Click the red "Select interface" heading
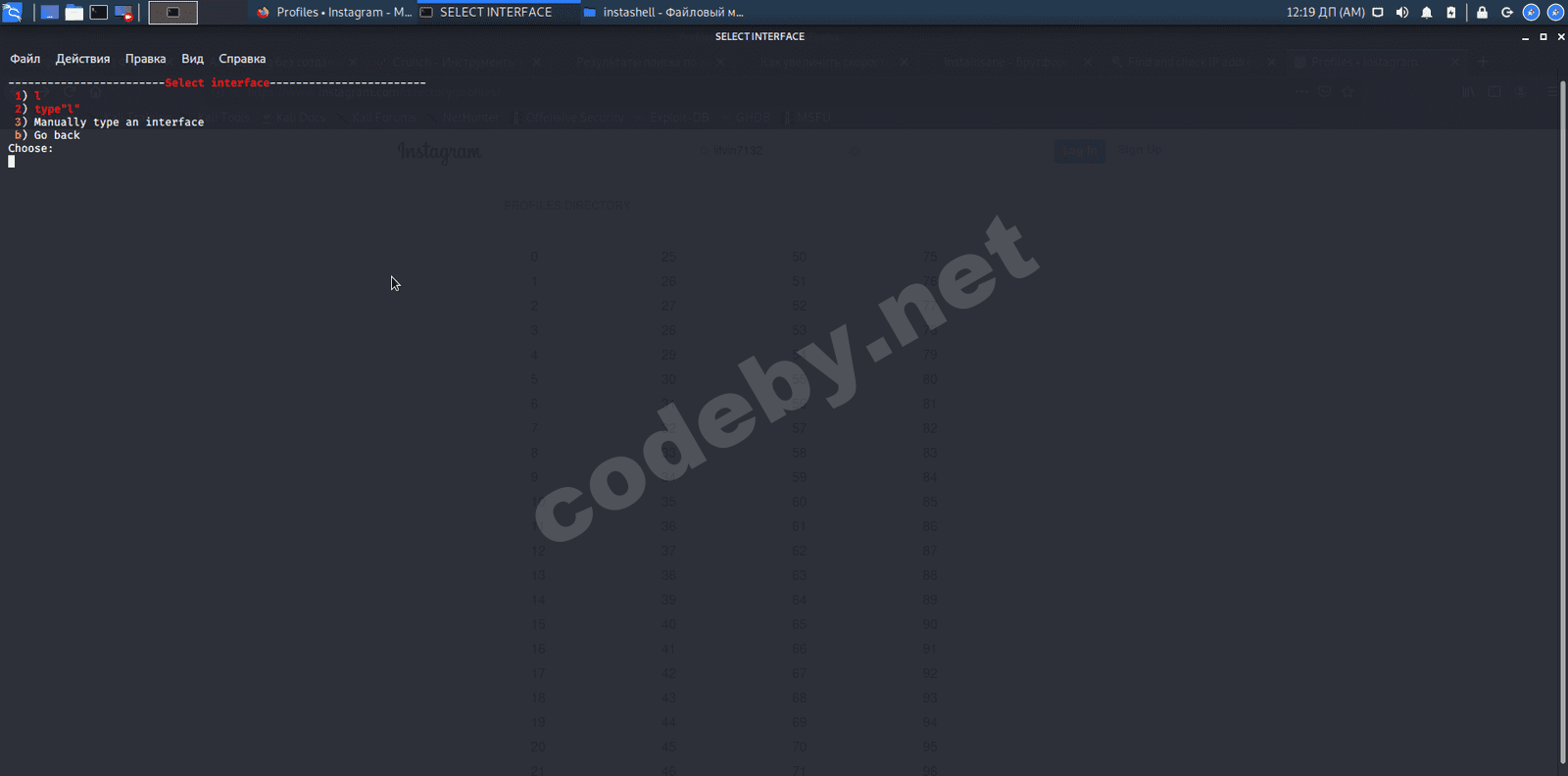This screenshot has width=1568, height=776. pos(218,83)
